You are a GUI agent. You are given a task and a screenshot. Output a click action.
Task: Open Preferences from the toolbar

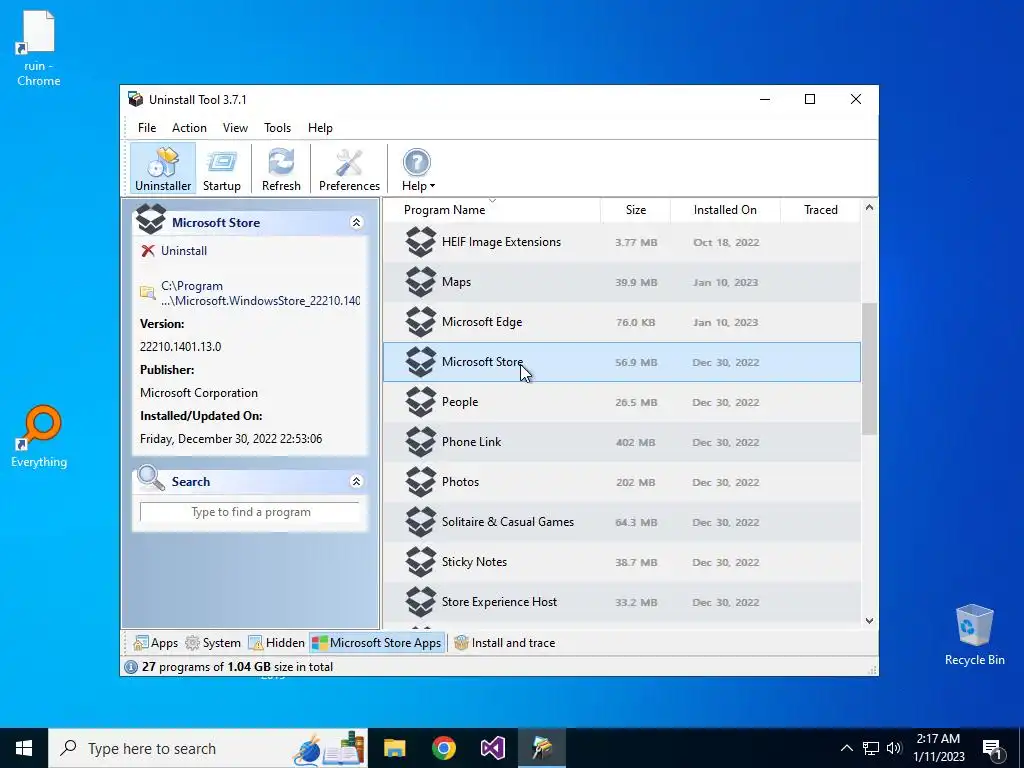[349, 168]
